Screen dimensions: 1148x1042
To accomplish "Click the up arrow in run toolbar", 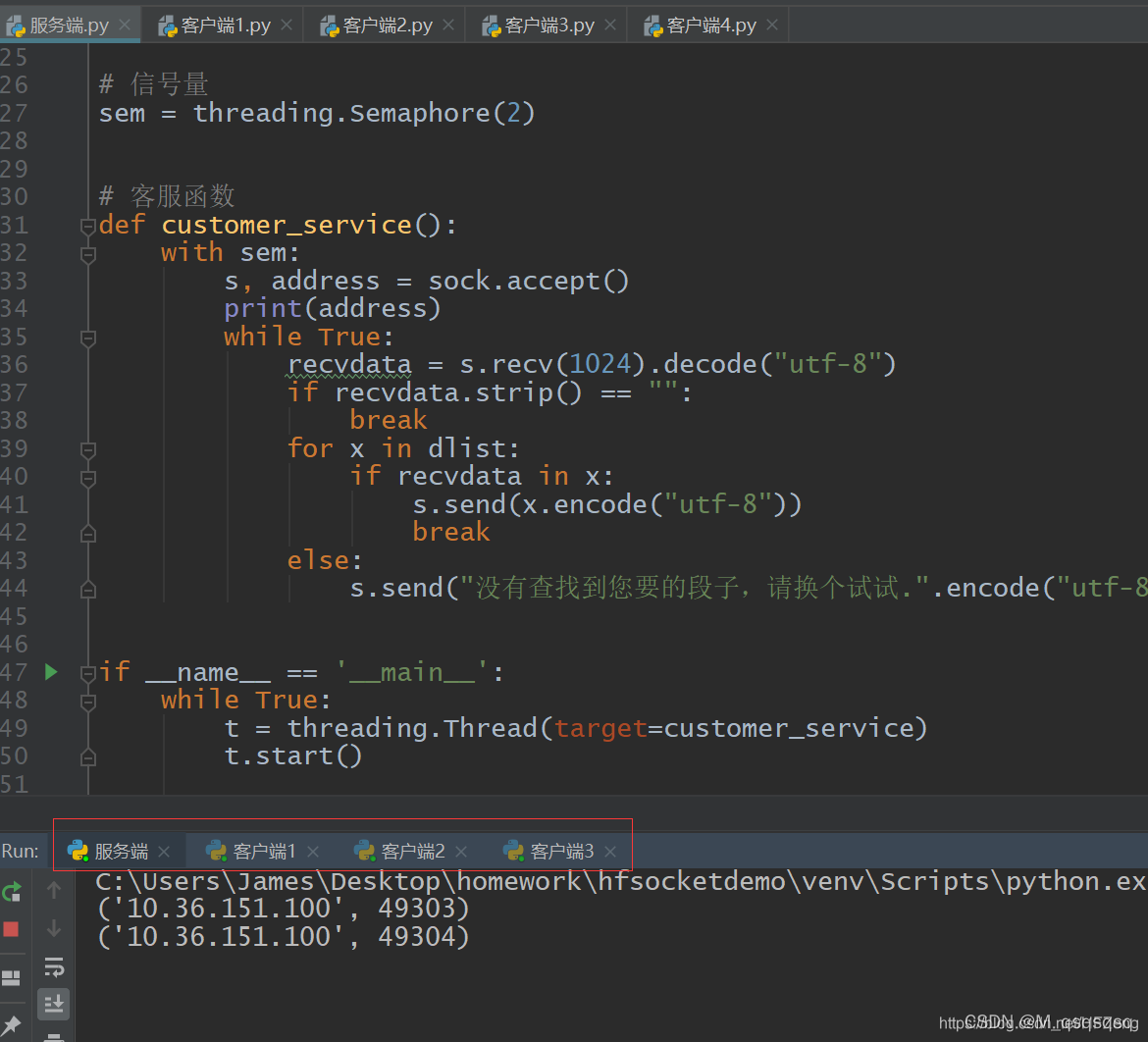I will pyautogui.click(x=53, y=890).
